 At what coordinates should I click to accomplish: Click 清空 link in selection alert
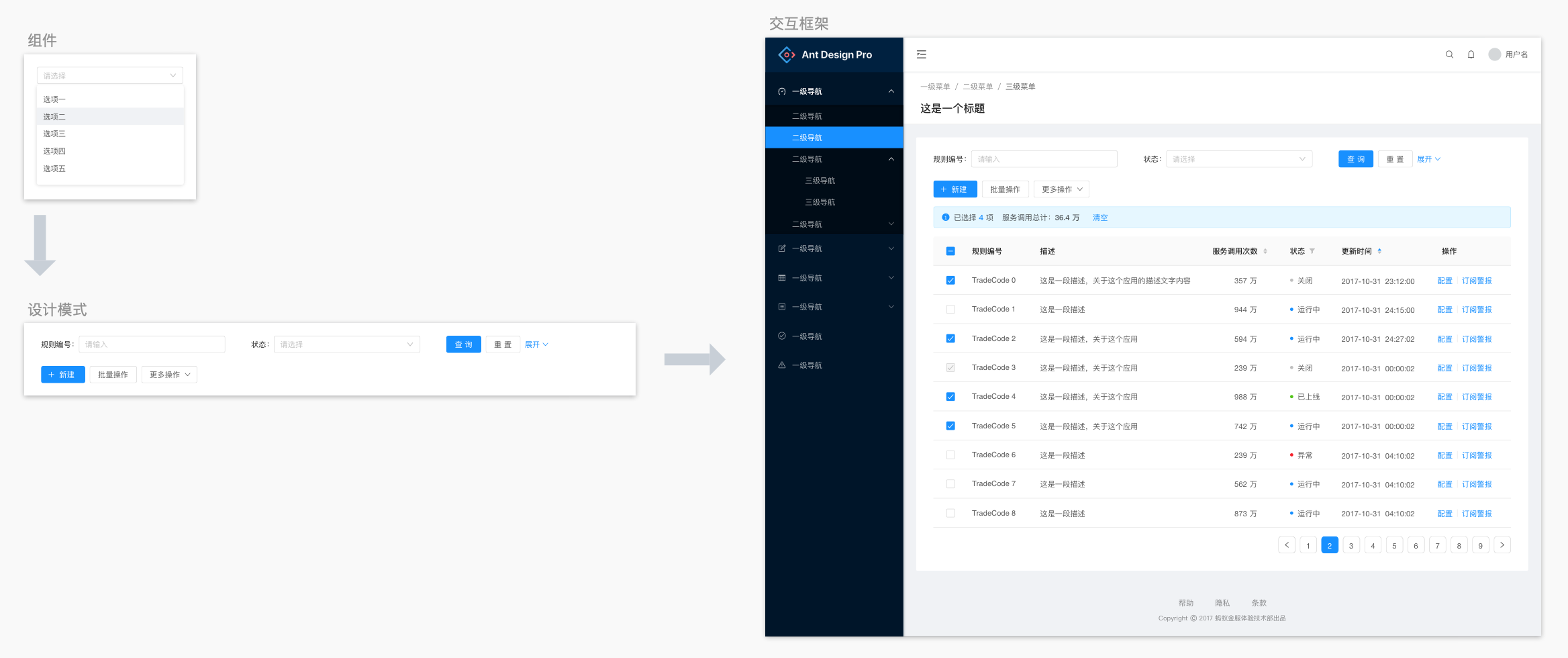click(1100, 218)
